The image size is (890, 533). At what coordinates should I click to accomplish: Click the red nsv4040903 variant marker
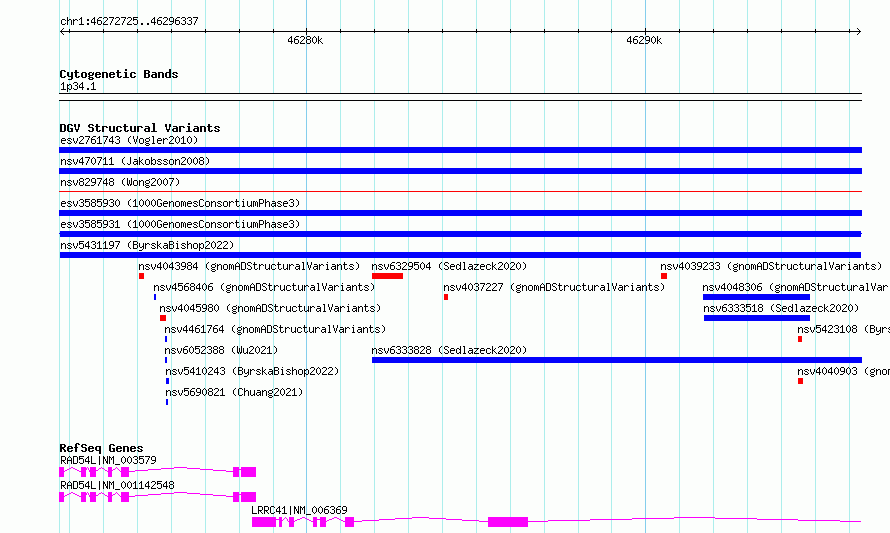[800, 381]
